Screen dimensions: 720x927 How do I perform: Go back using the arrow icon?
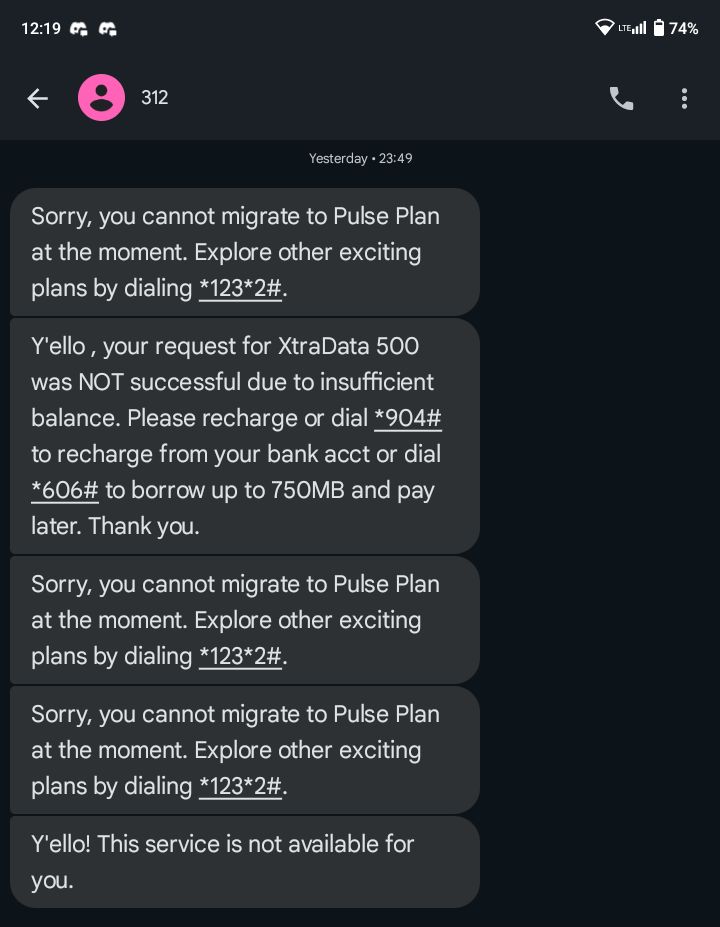pyautogui.click(x=37, y=98)
